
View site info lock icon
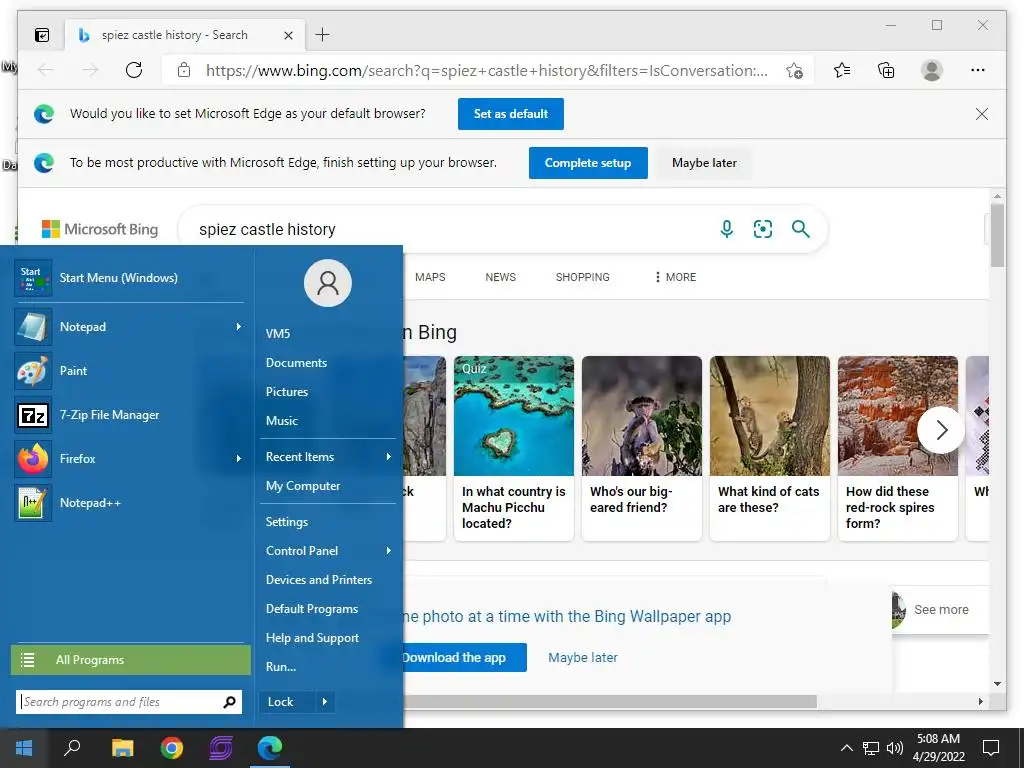tap(184, 70)
